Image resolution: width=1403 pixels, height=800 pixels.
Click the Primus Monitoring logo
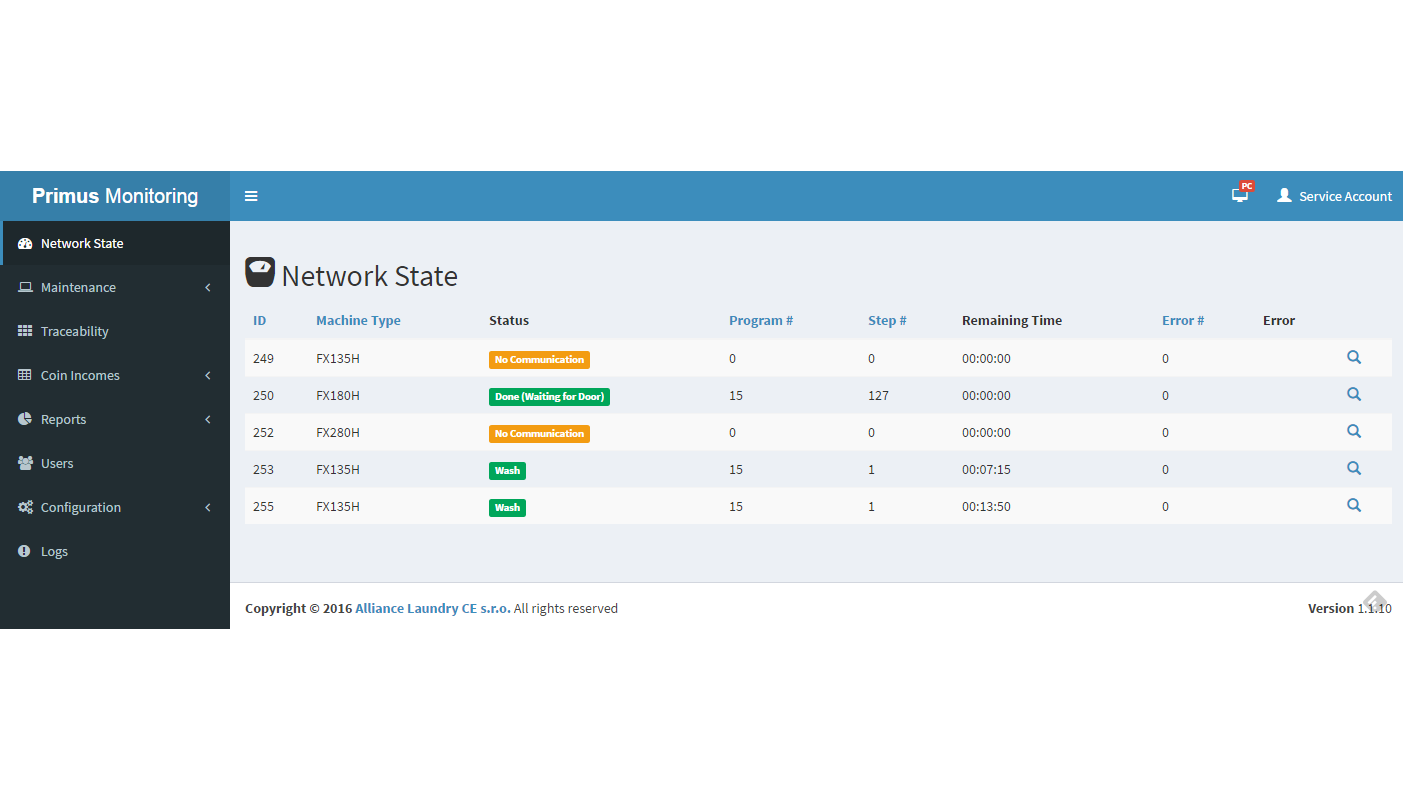(115, 196)
